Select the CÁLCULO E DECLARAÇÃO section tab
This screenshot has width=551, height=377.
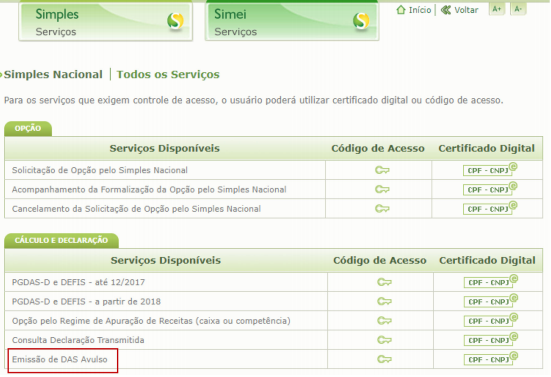tap(61, 240)
